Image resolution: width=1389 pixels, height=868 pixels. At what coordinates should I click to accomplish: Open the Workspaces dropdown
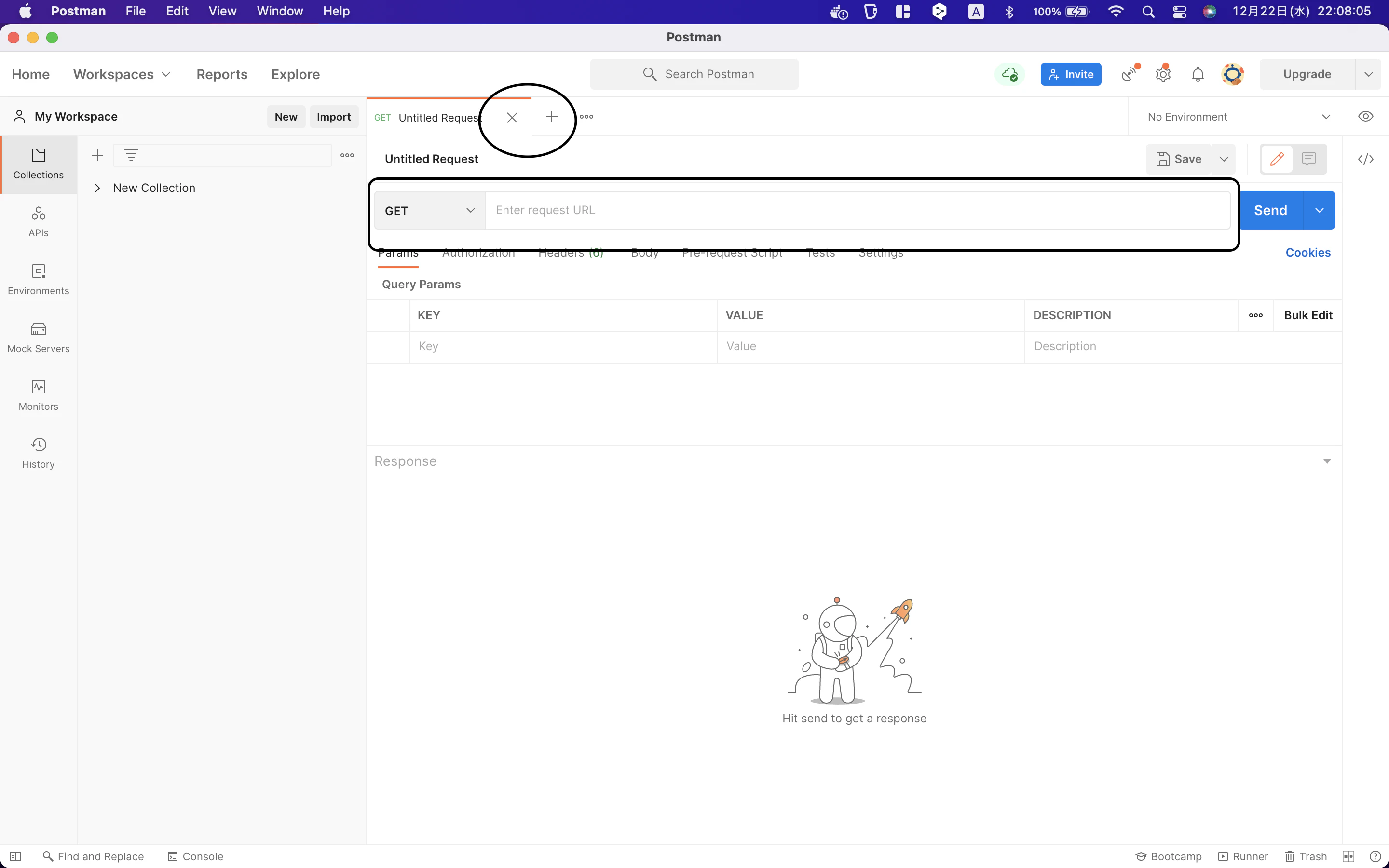pyautogui.click(x=122, y=74)
